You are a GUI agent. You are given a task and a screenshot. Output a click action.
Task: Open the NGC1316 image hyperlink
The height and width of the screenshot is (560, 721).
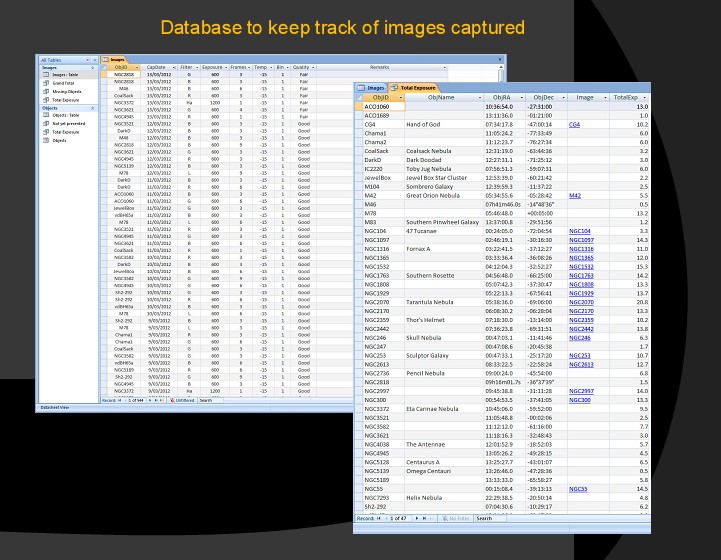tap(581, 249)
